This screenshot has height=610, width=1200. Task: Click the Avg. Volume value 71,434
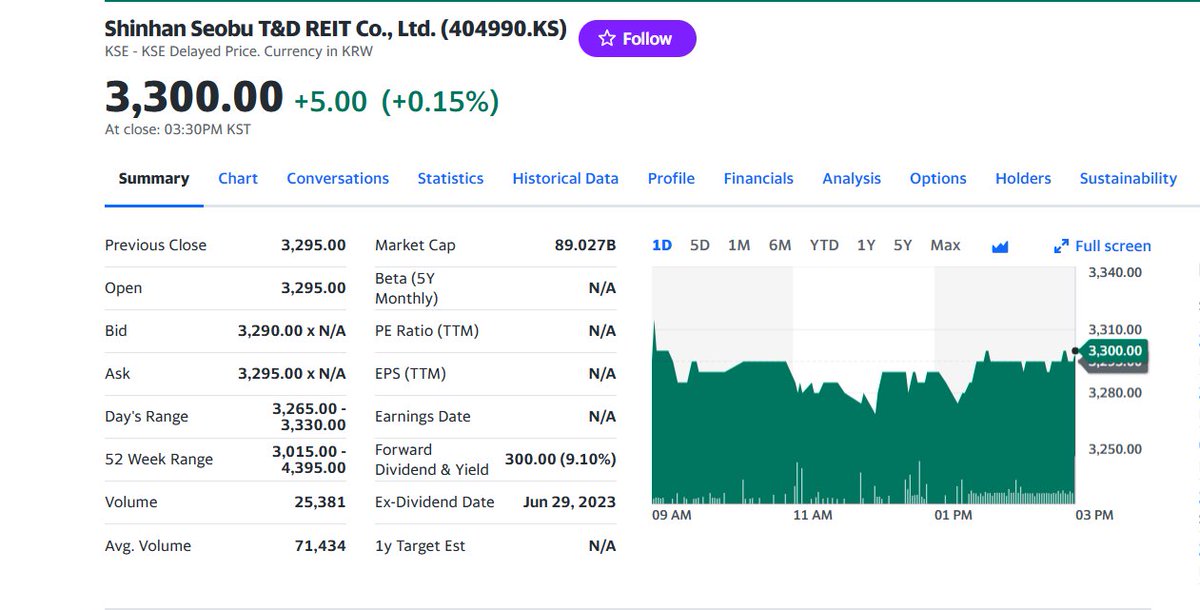[320, 546]
